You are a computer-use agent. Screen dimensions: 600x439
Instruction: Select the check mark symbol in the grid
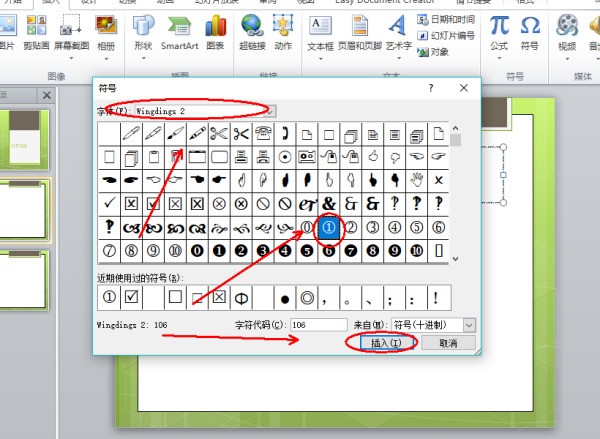tap(109, 204)
